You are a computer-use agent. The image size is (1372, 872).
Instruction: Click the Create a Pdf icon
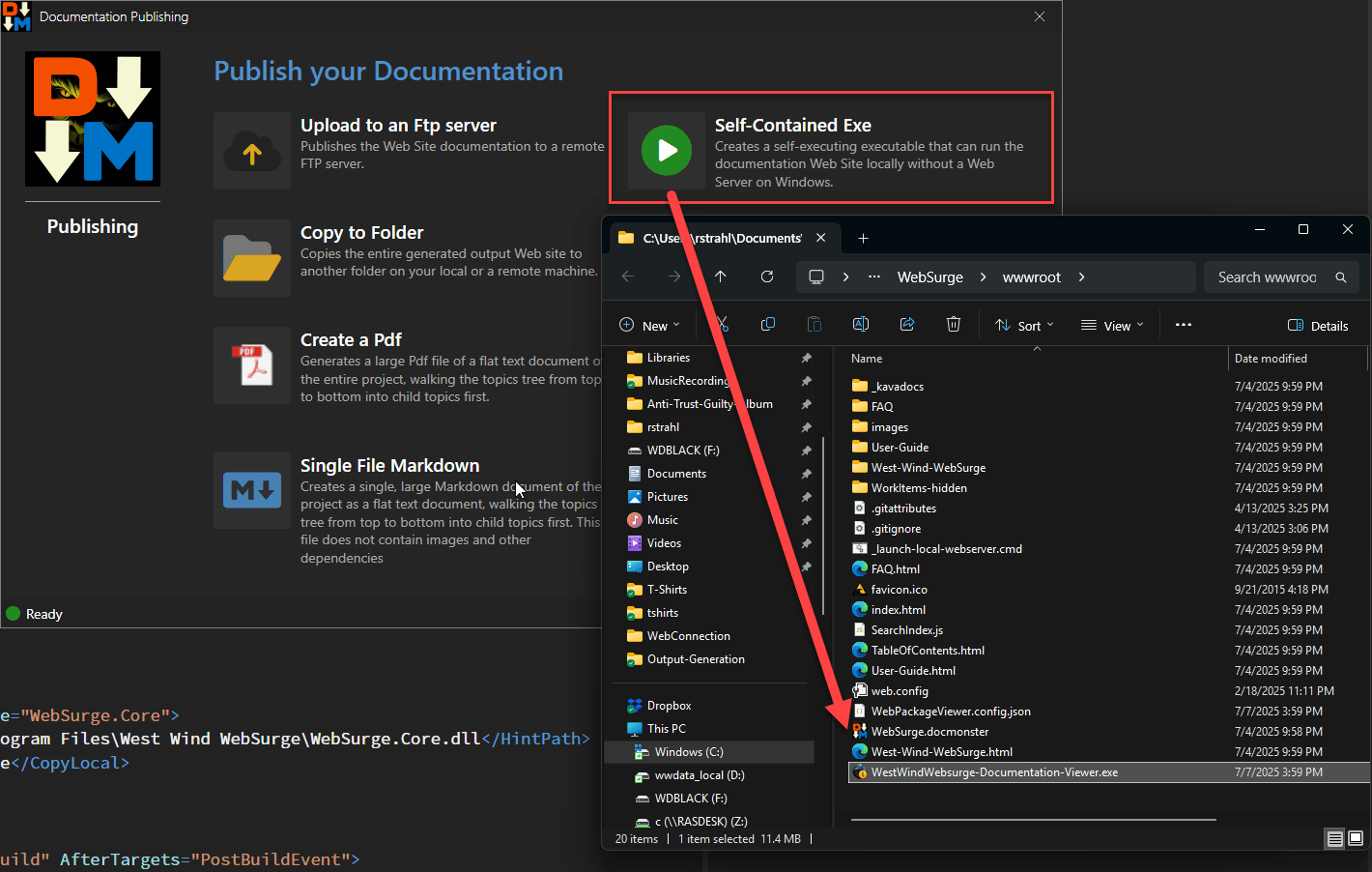pyautogui.click(x=252, y=365)
